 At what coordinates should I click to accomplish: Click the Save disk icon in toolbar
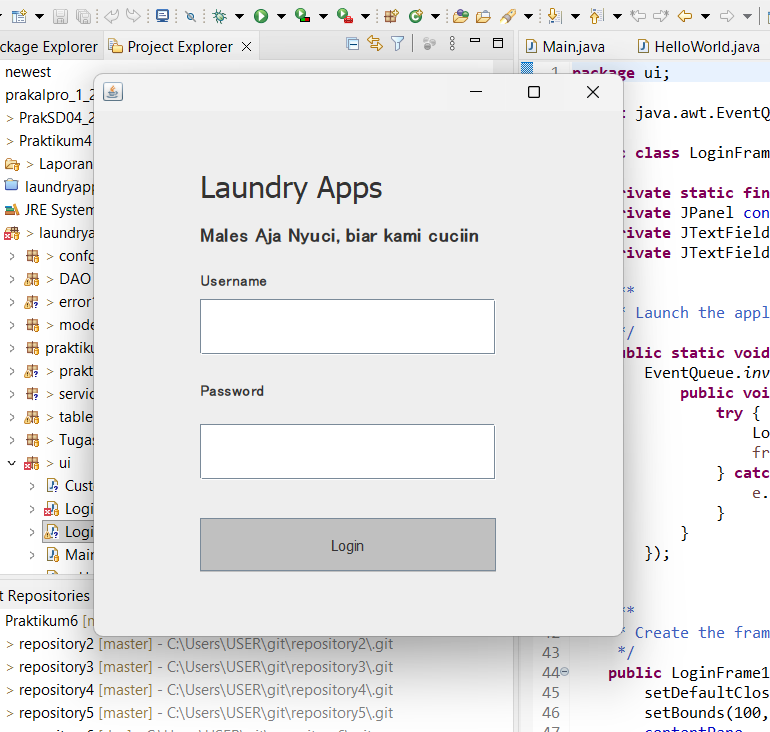click(61, 16)
